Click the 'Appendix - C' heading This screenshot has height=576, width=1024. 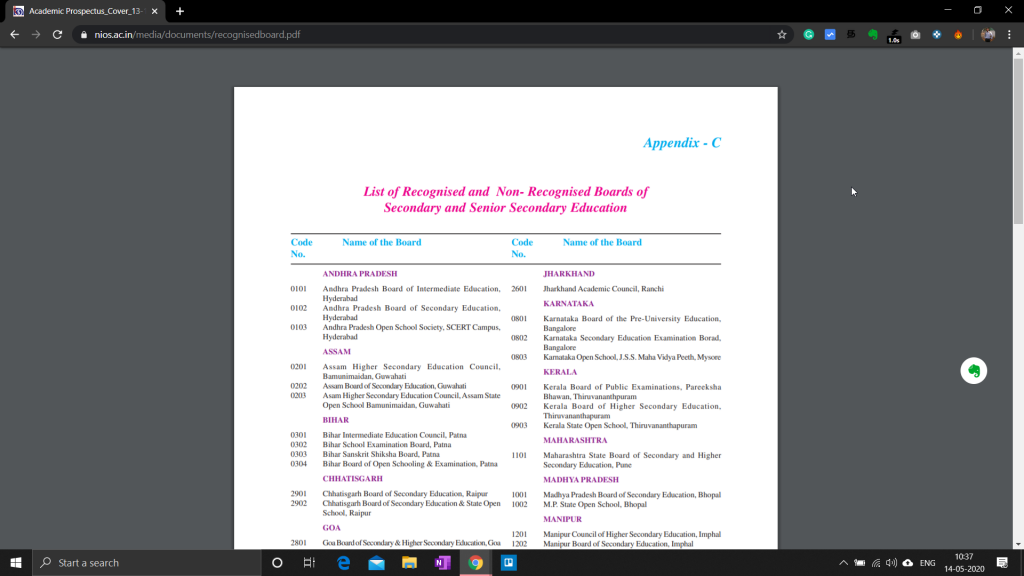[682, 143]
